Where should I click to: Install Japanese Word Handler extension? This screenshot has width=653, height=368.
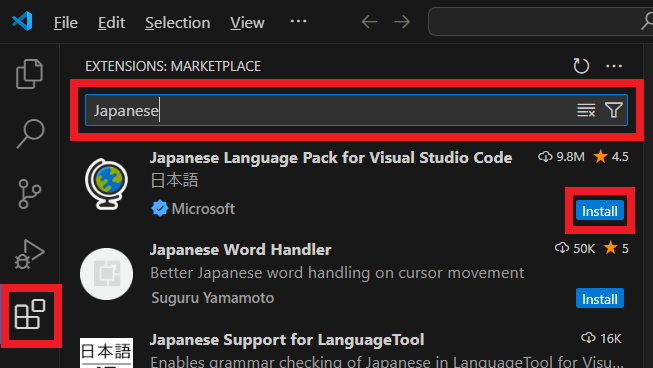(x=600, y=298)
